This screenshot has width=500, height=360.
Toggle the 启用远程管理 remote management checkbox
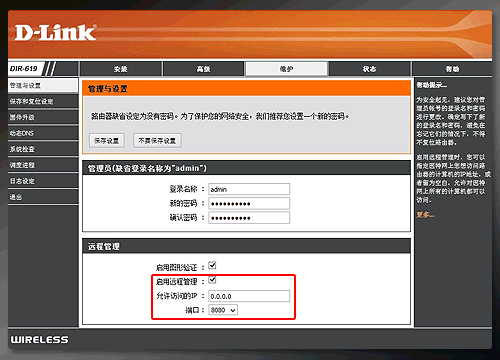pos(212,280)
